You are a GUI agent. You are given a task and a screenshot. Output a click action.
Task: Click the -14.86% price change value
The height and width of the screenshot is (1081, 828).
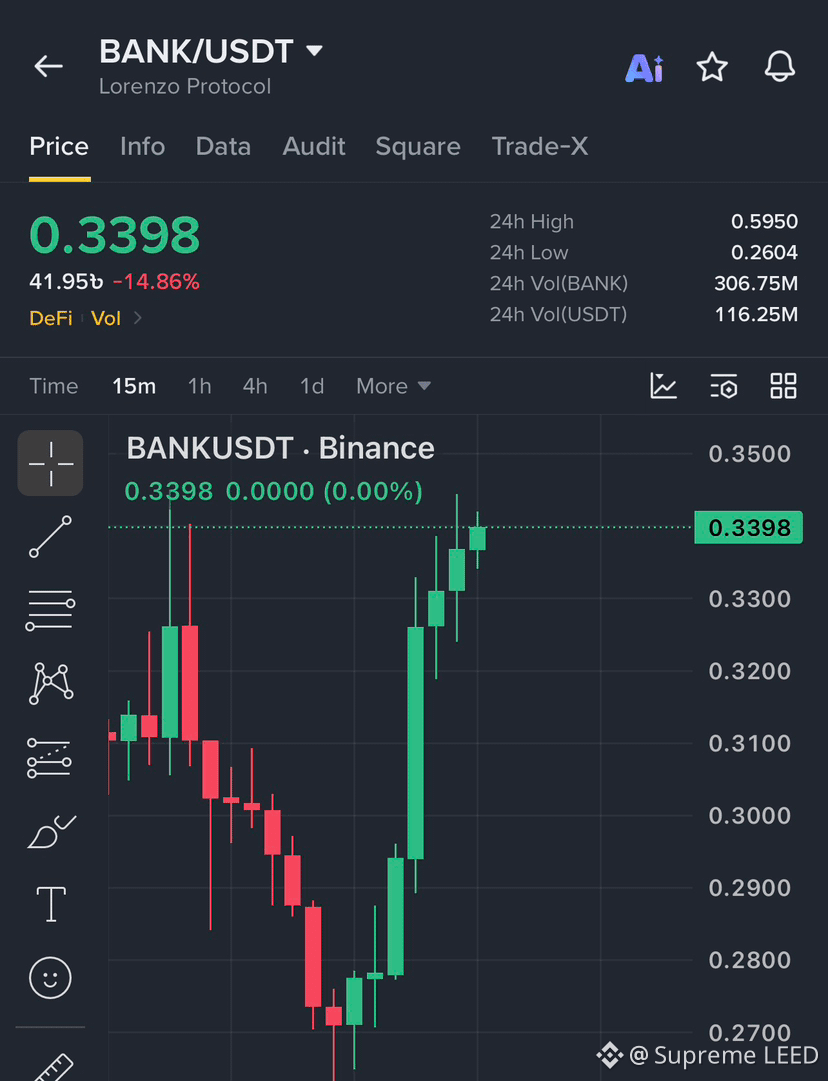tap(156, 281)
